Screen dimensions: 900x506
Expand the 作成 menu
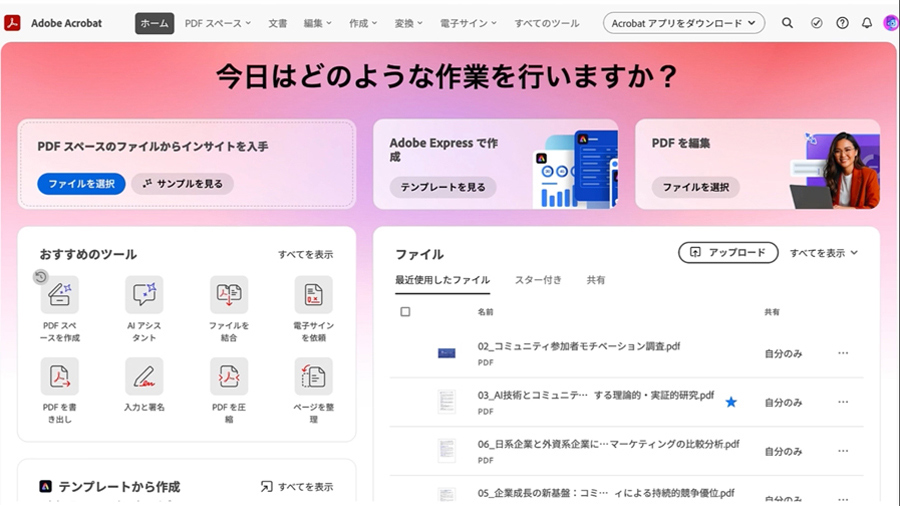[363, 23]
